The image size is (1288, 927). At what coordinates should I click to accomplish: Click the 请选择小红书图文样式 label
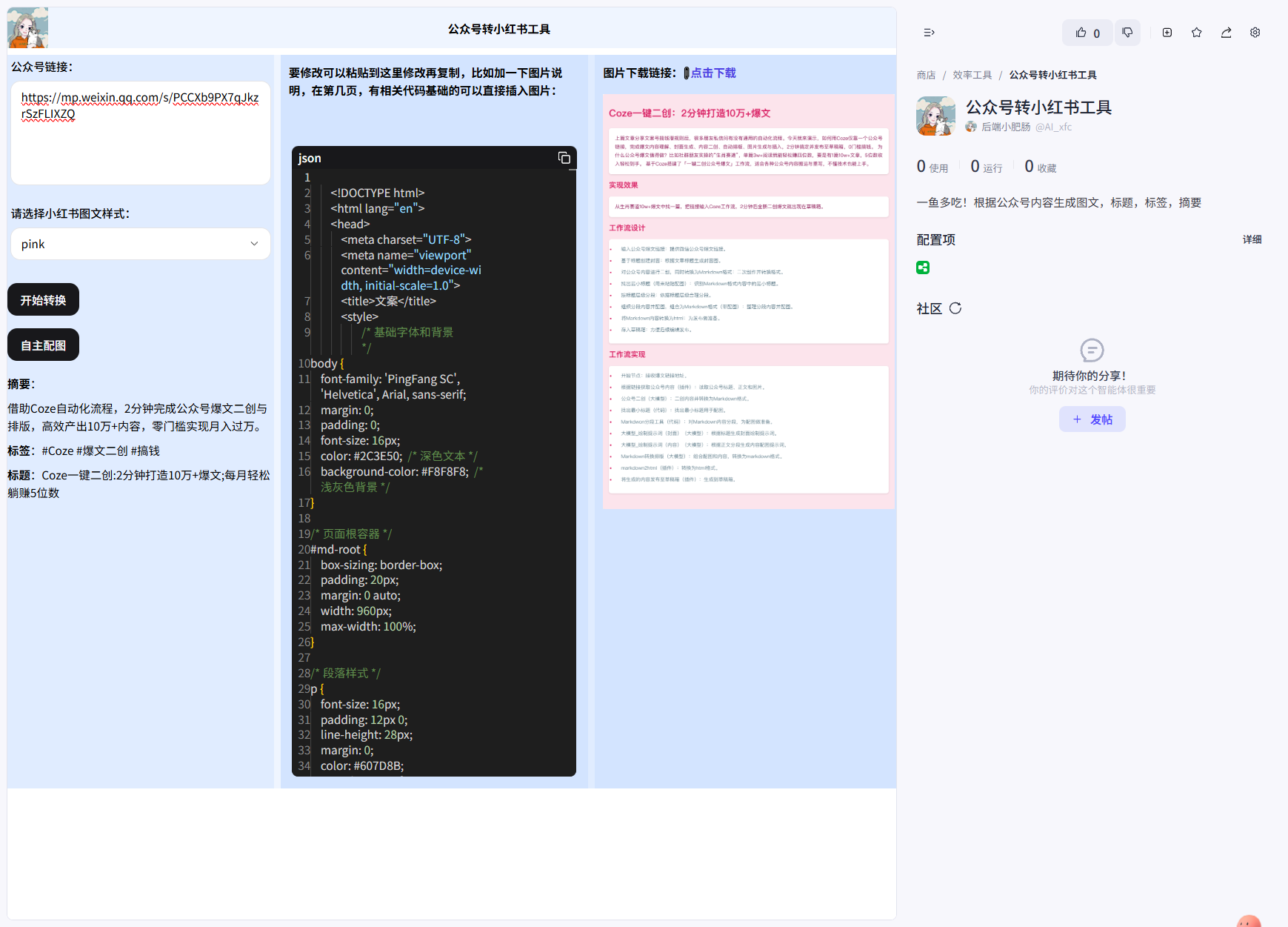[x=70, y=213]
